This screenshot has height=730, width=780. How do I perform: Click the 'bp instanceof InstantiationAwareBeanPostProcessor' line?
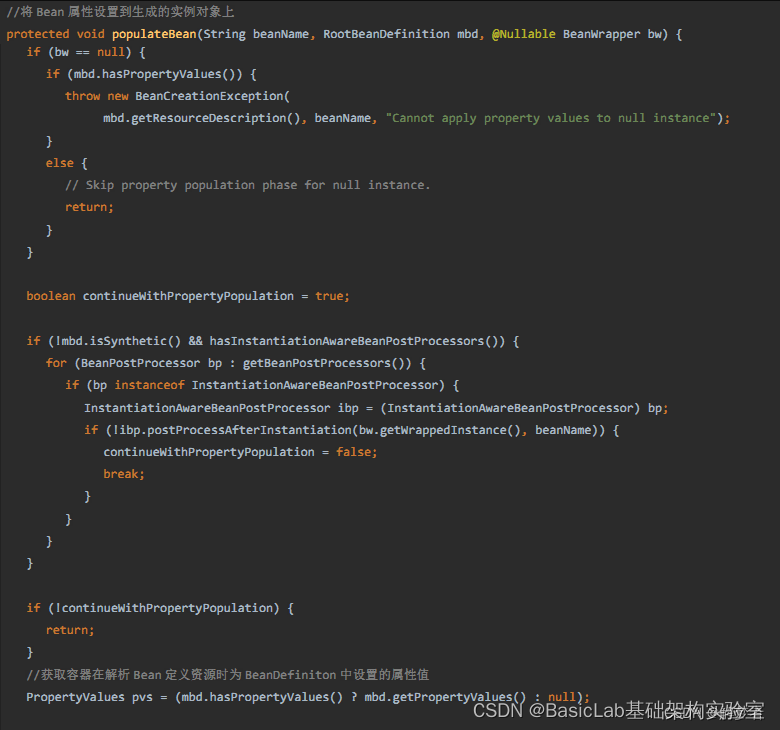[x=262, y=385]
